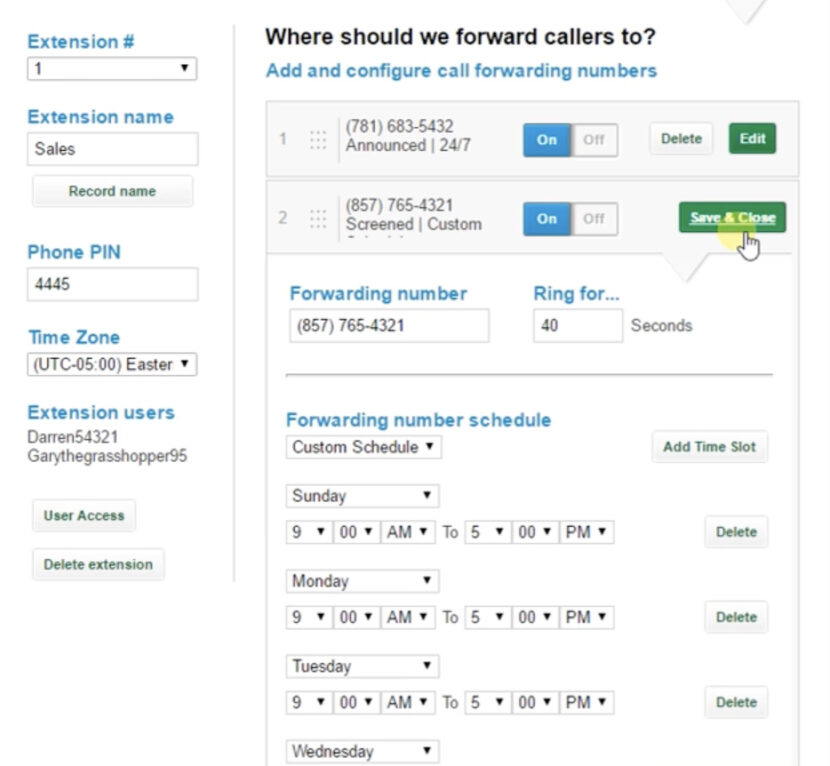Open the Time Zone dropdown
830x766 pixels.
[111, 364]
